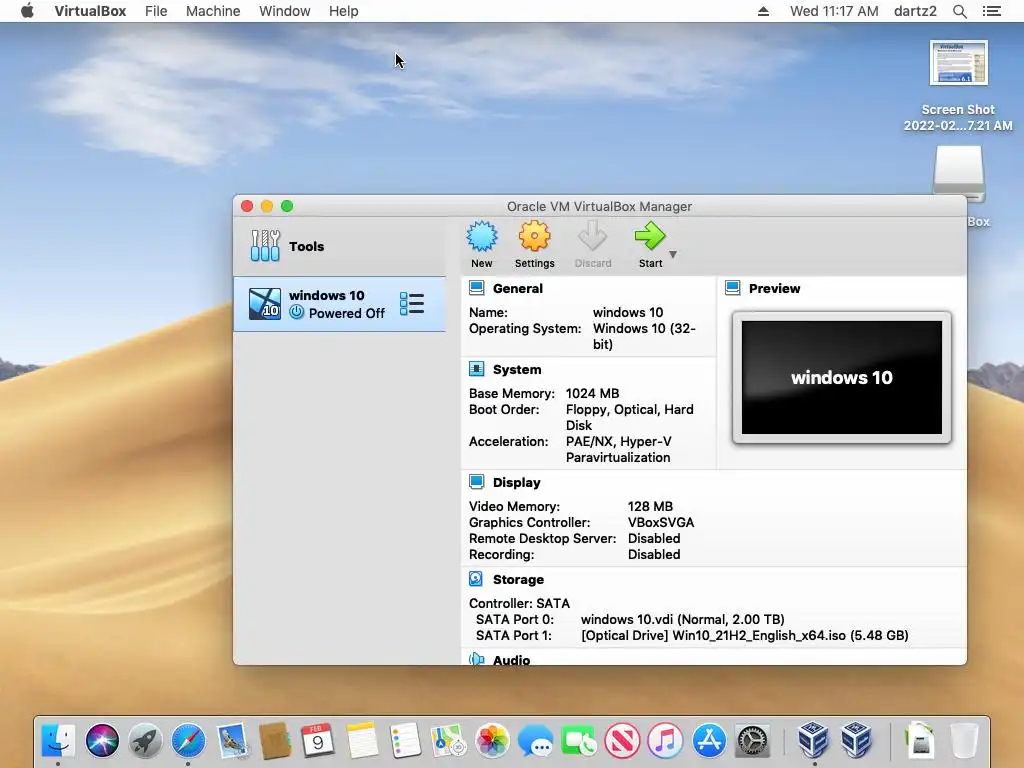
Task: Open App Store from the Dock
Action: tap(709, 741)
